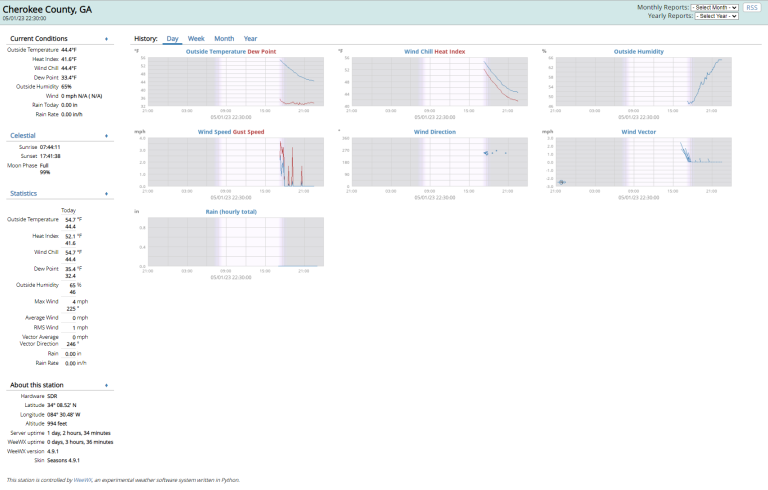Click the Outside Temperature Dew Point chart
The image size is (768, 490).
232,82
